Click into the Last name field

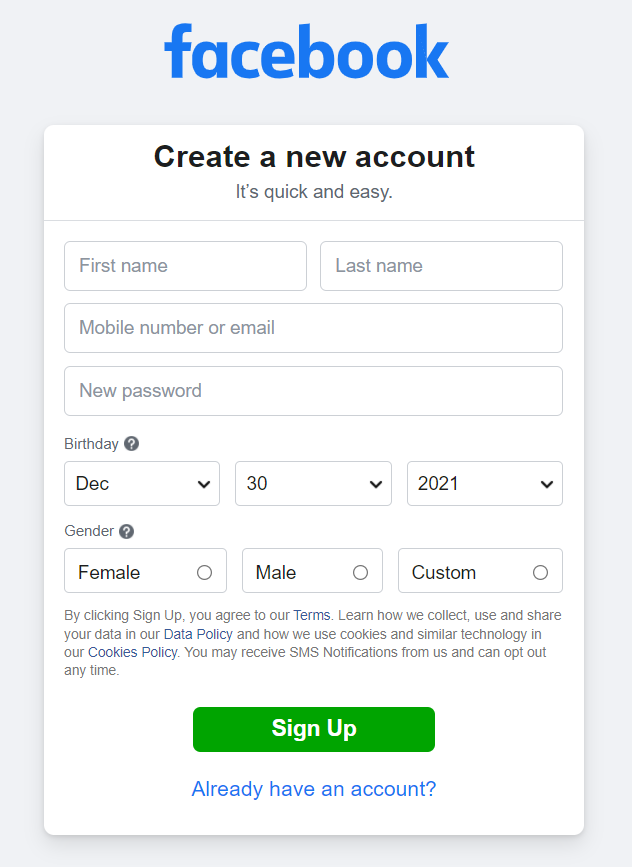(x=441, y=266)
